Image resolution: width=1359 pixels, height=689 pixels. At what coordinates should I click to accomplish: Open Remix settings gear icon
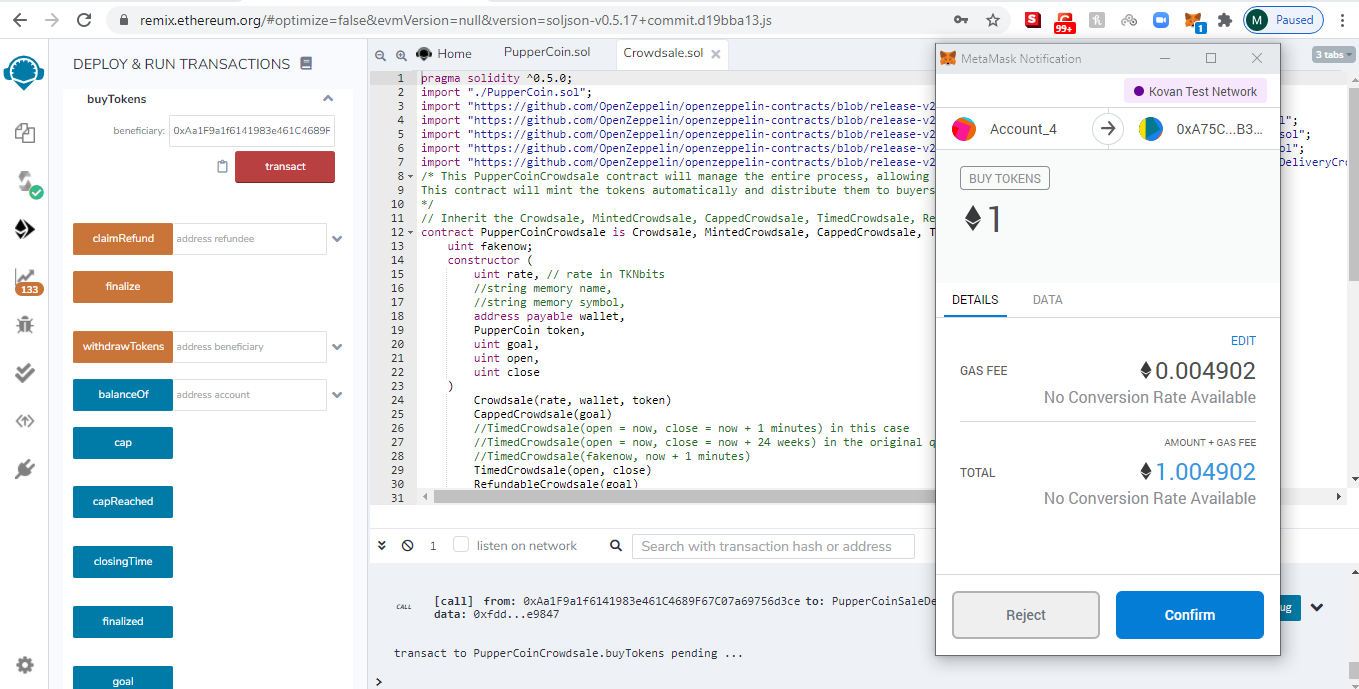(x=25, y=665)
